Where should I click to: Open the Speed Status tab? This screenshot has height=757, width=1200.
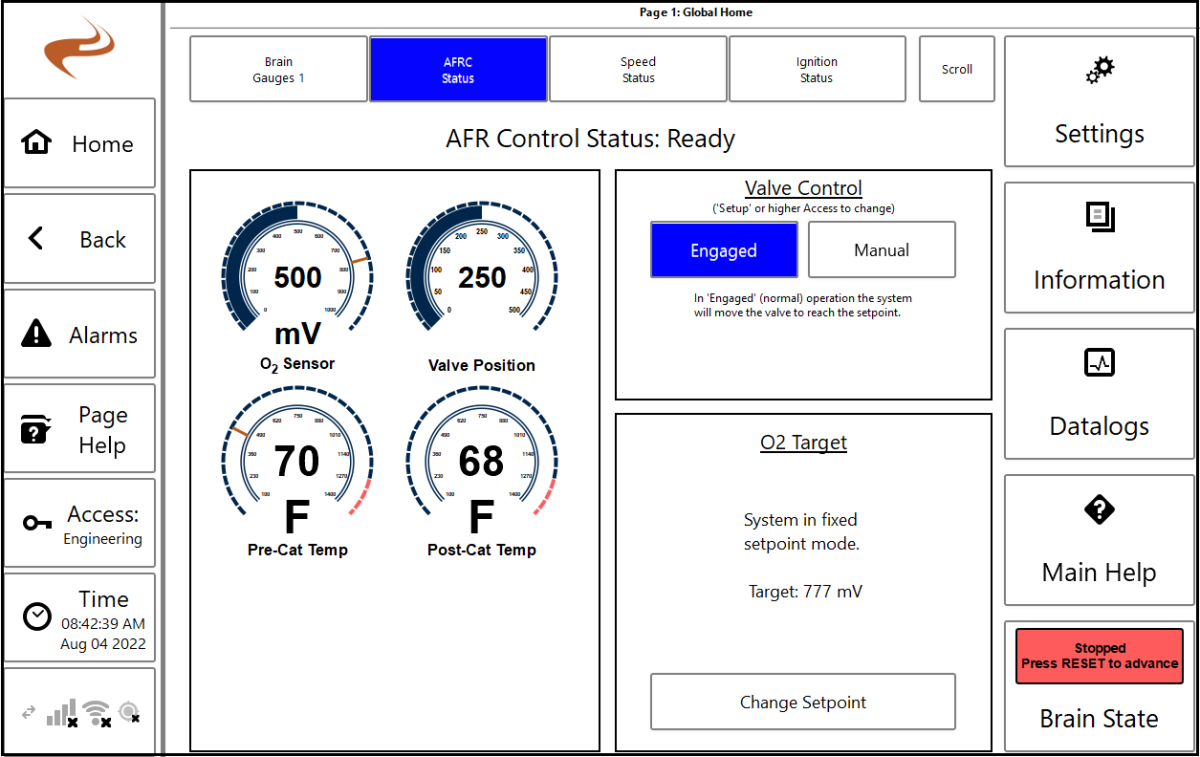(x=637, y=68)
